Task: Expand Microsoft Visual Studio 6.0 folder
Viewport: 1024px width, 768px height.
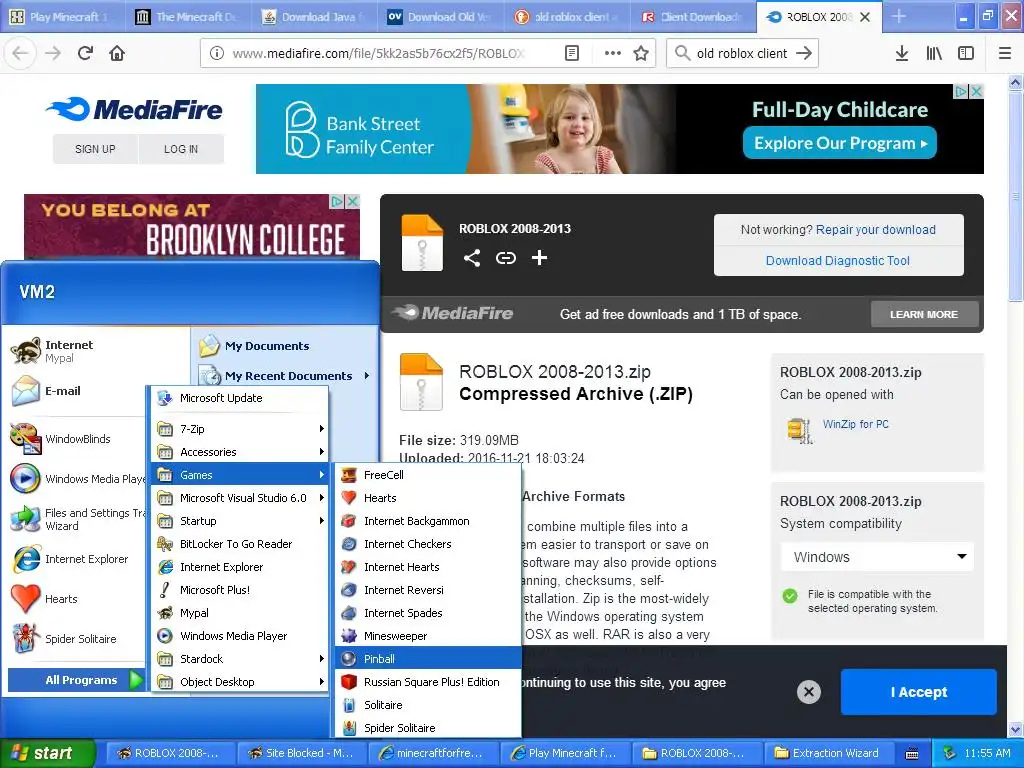Action: 240,498
